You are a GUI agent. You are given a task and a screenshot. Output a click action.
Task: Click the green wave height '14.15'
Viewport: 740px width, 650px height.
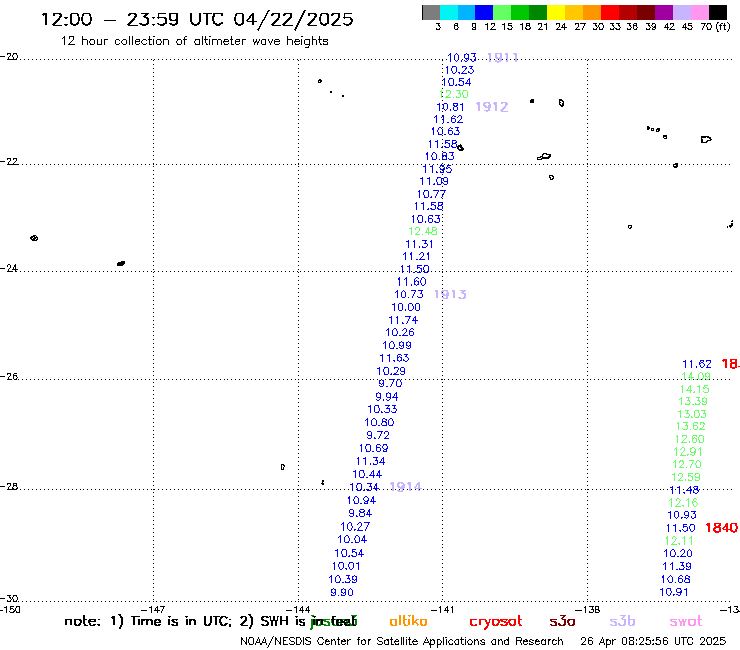point(694,389)
